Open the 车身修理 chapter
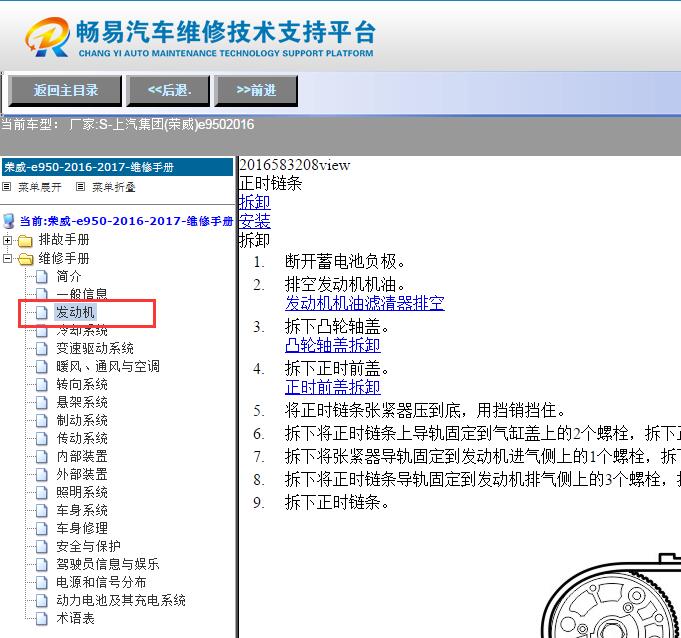 click(x=82, y=528)
